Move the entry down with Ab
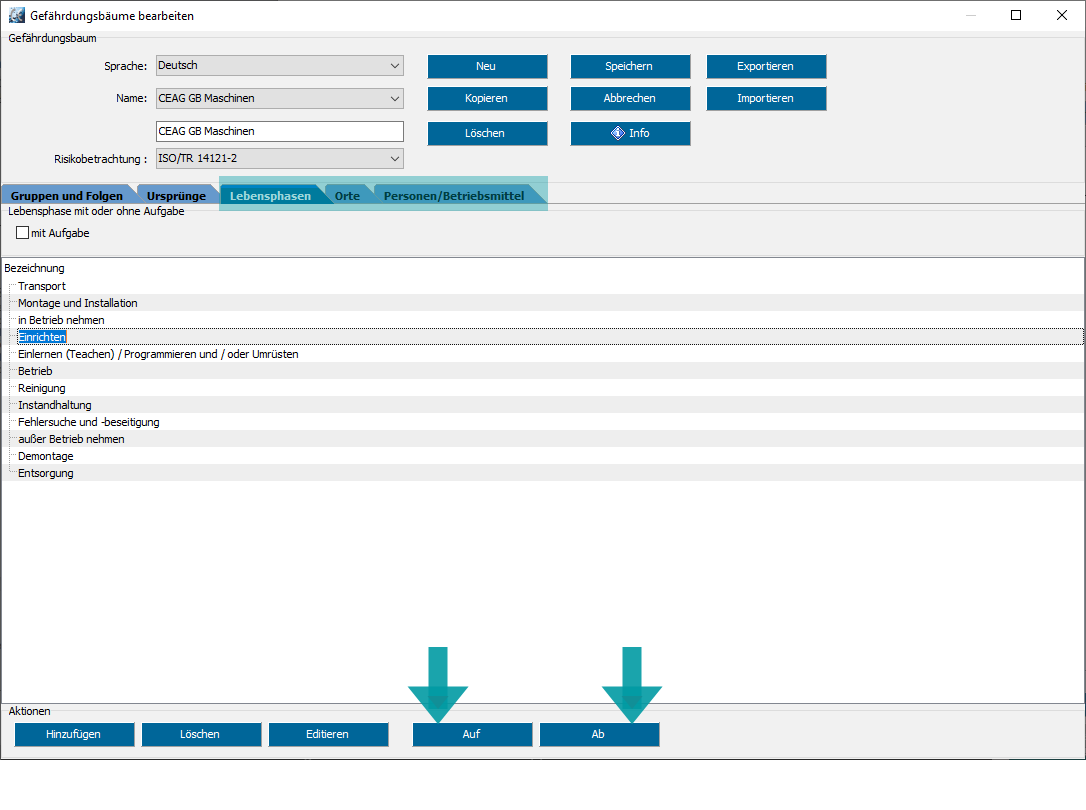The height and width of the screenshot is (810, 1086). pyautogui.click(x=599, y=734)
